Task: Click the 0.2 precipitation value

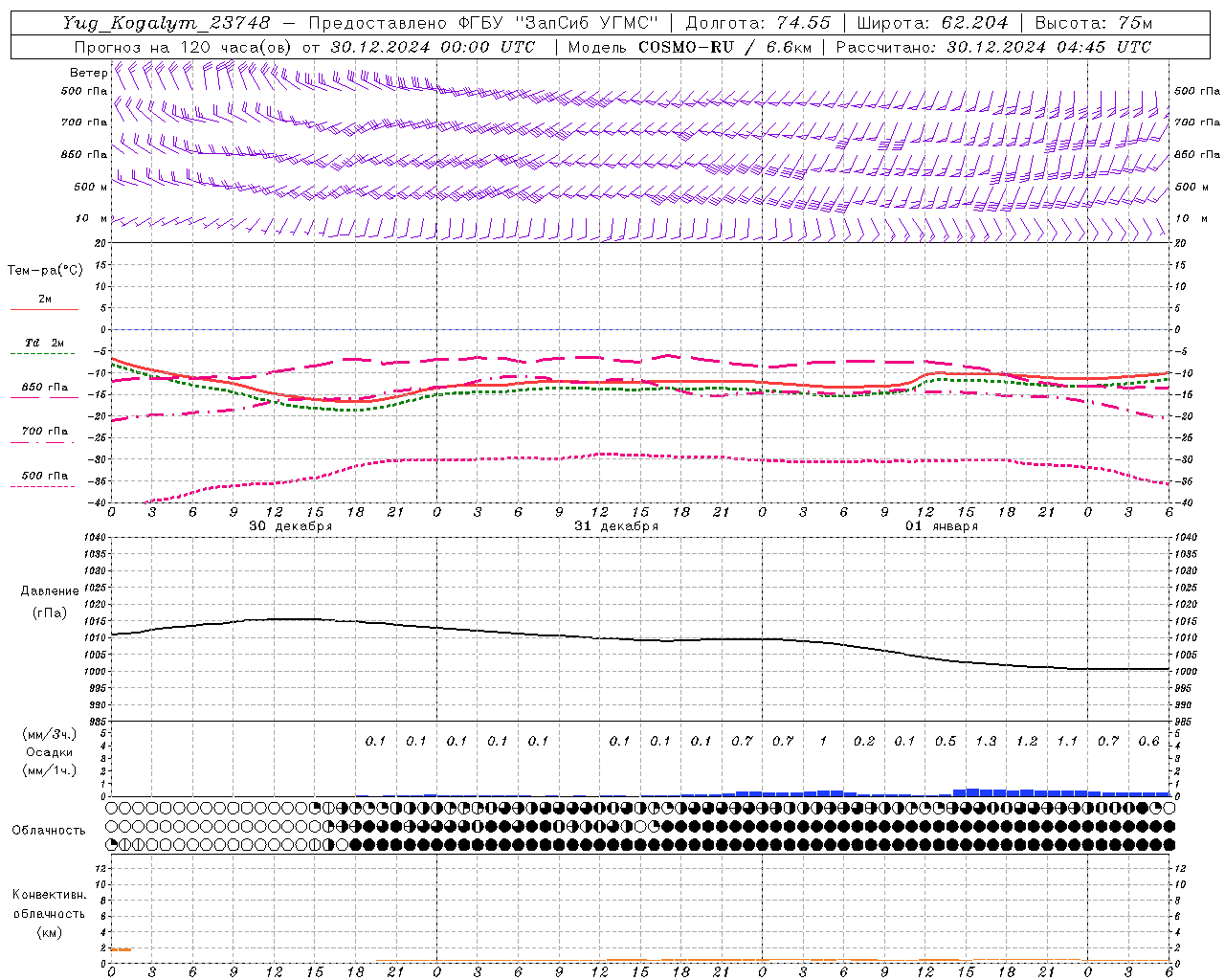Action: coord(864,741)
